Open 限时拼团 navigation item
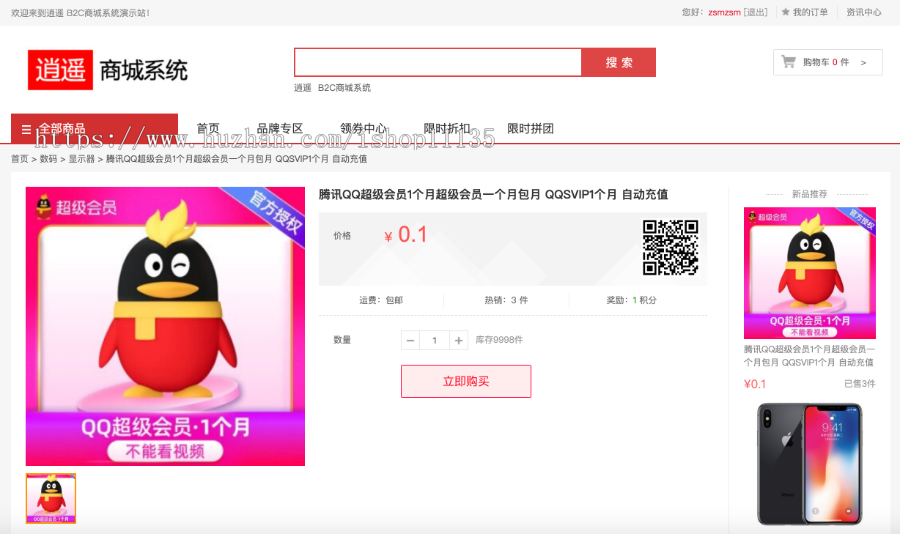The width and height of the screenshot is (900, 534). click(530, 129)
